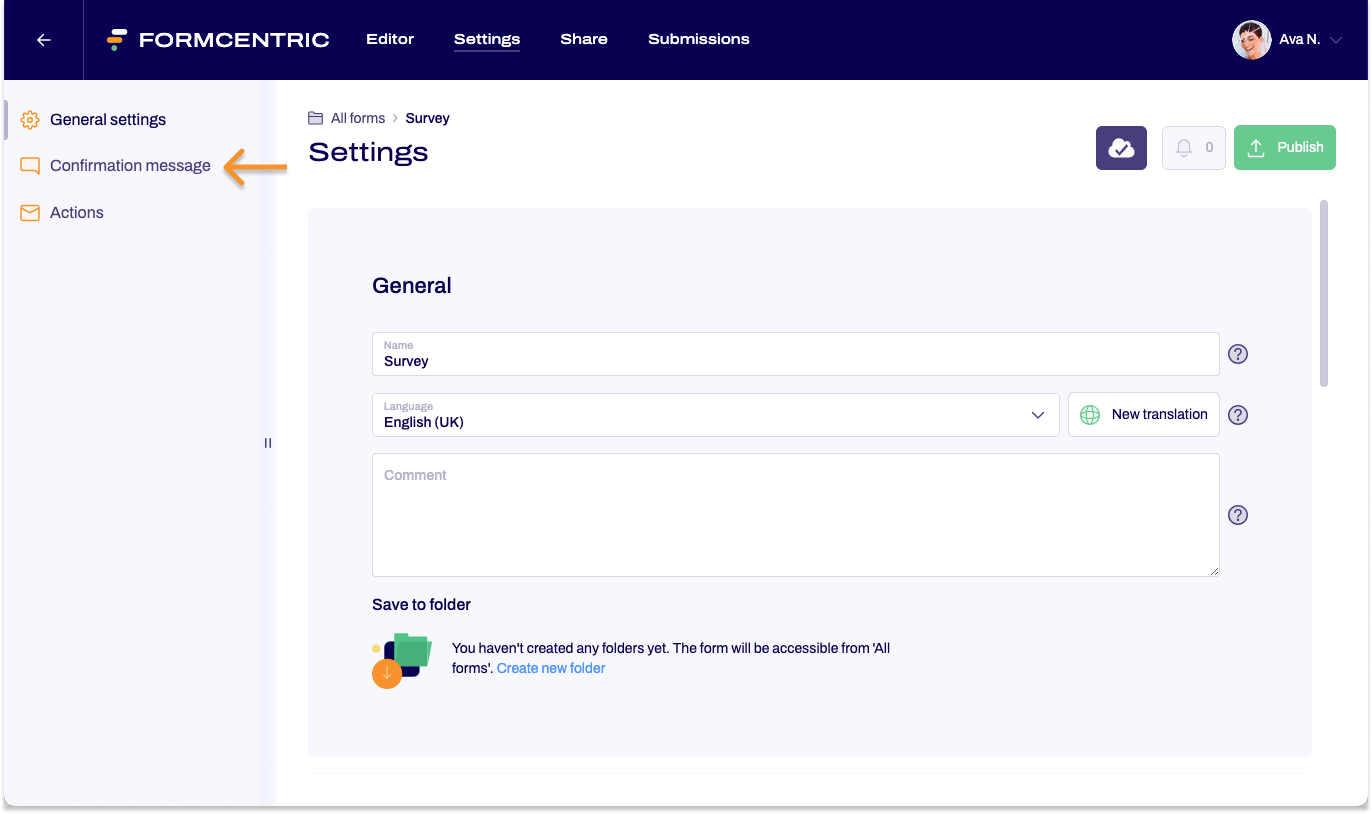Viewport: 1372px width, 814px height.
Task: Collapse the sidebar using divider handle
Action: coord(268,443)
